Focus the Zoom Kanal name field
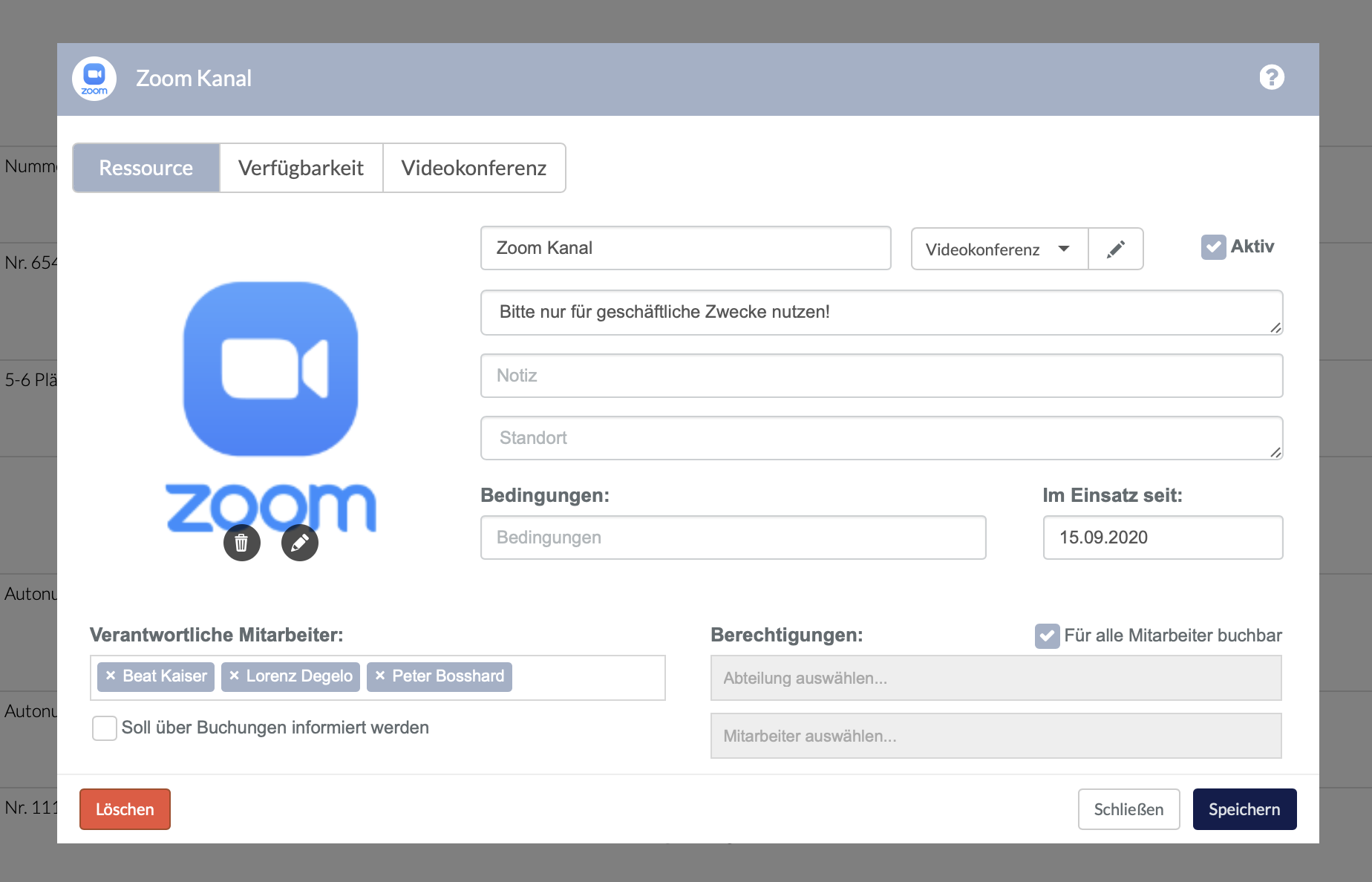 click(686, 248)
